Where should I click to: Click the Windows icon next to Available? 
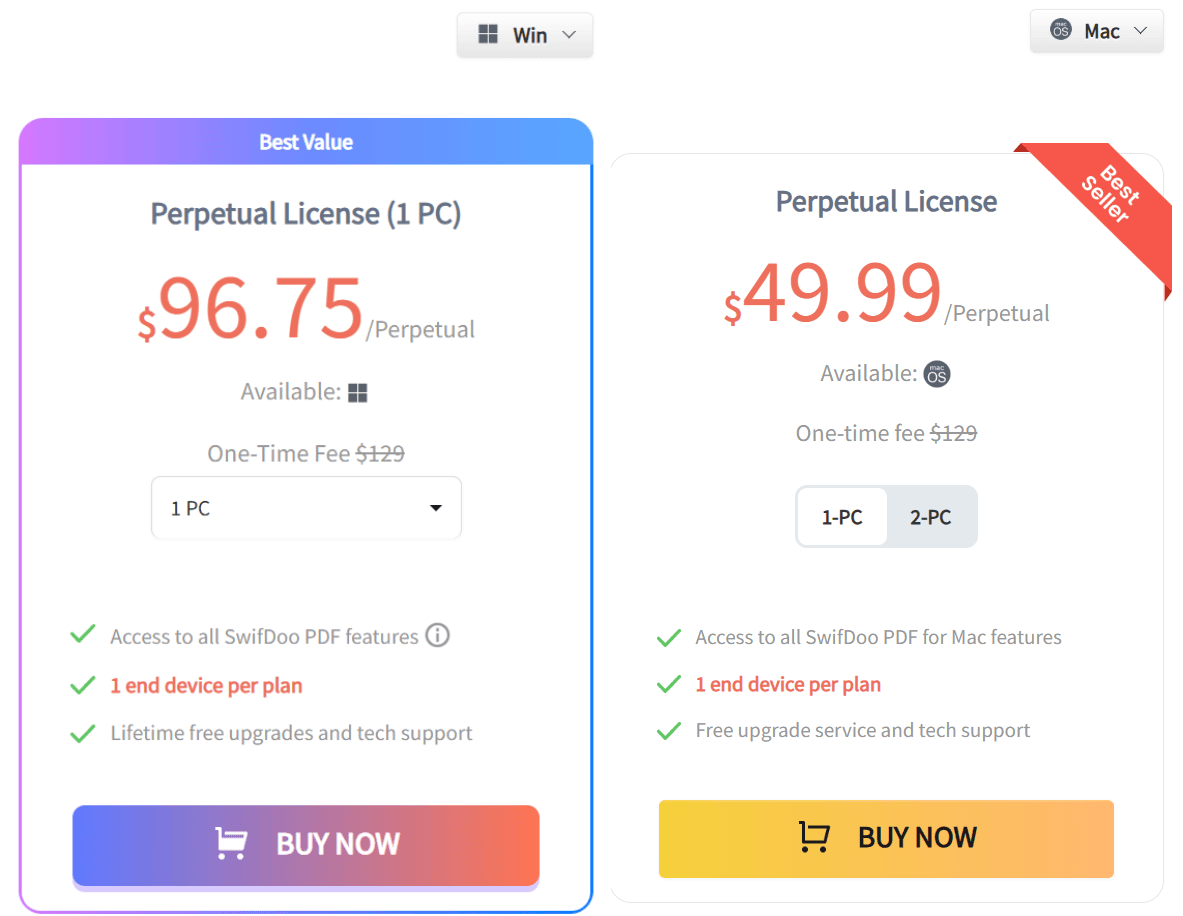point(358,392)
